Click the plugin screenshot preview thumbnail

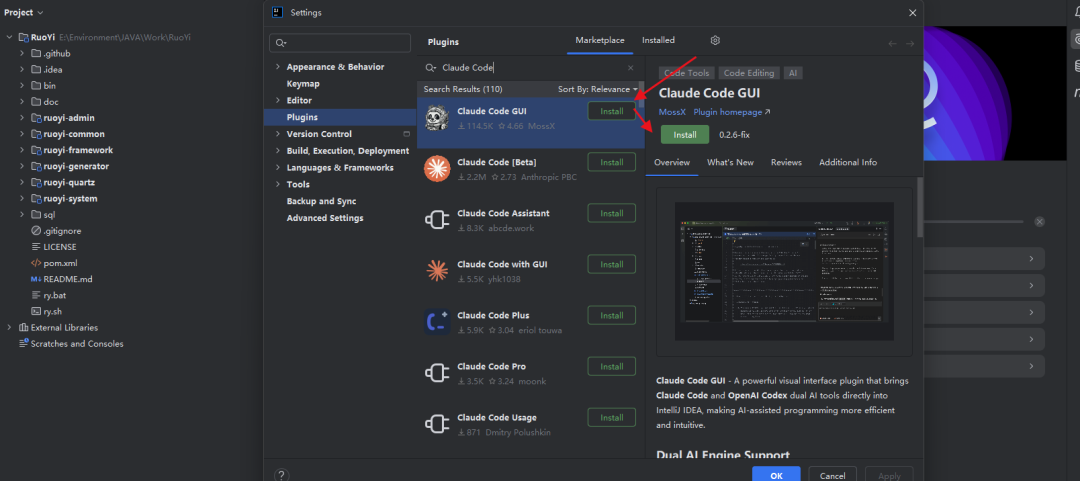[785, 271]
